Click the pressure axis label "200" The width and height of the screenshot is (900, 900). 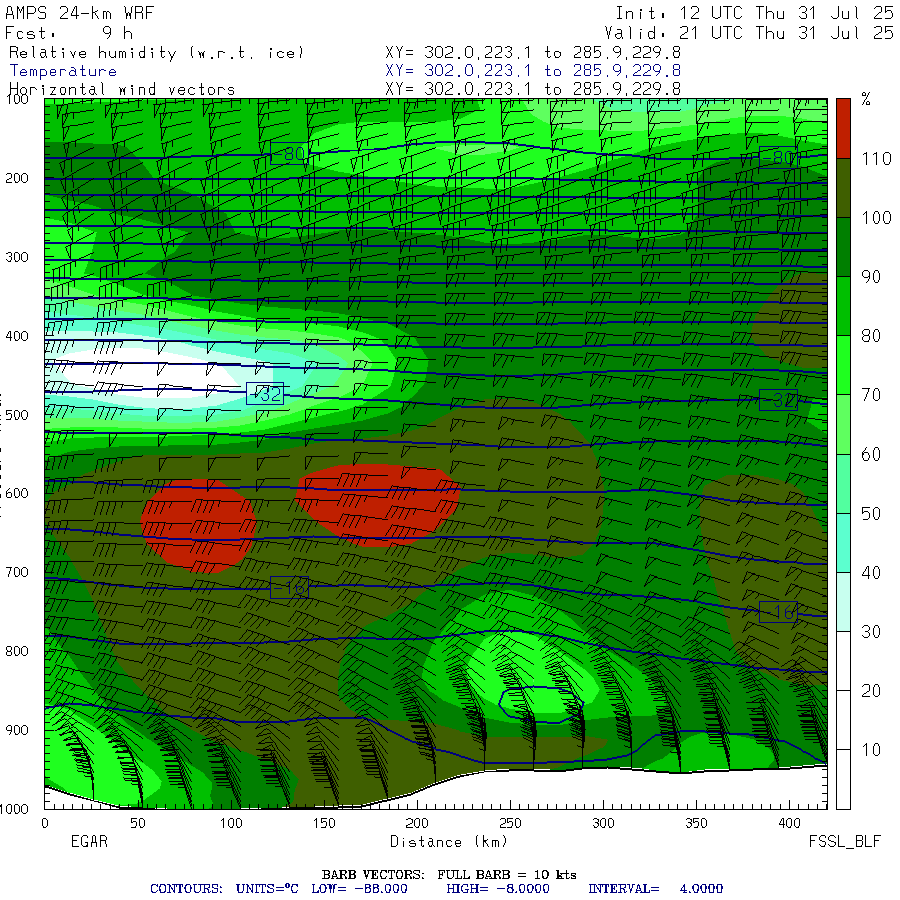coord(17,179)
